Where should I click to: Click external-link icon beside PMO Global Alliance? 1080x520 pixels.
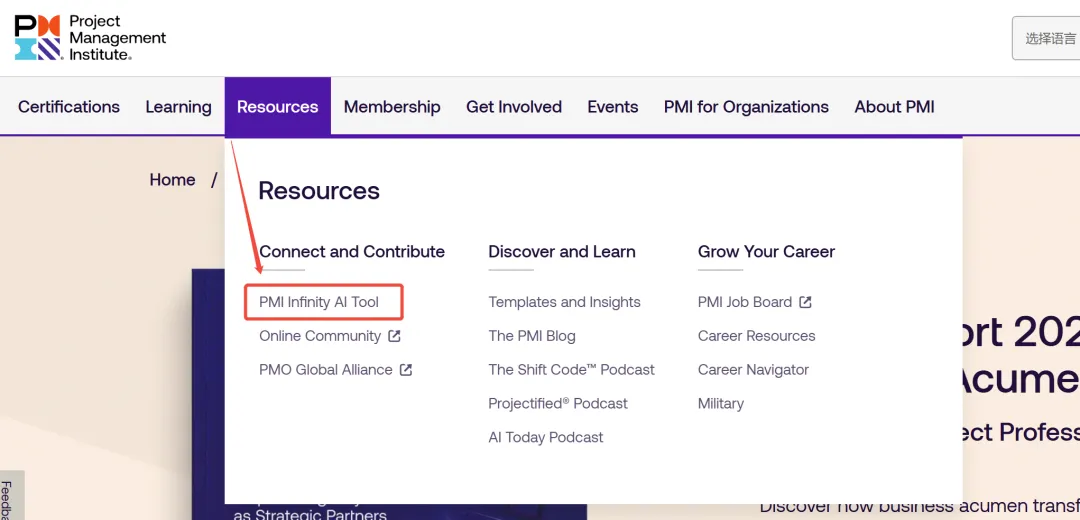click(406, 370)
